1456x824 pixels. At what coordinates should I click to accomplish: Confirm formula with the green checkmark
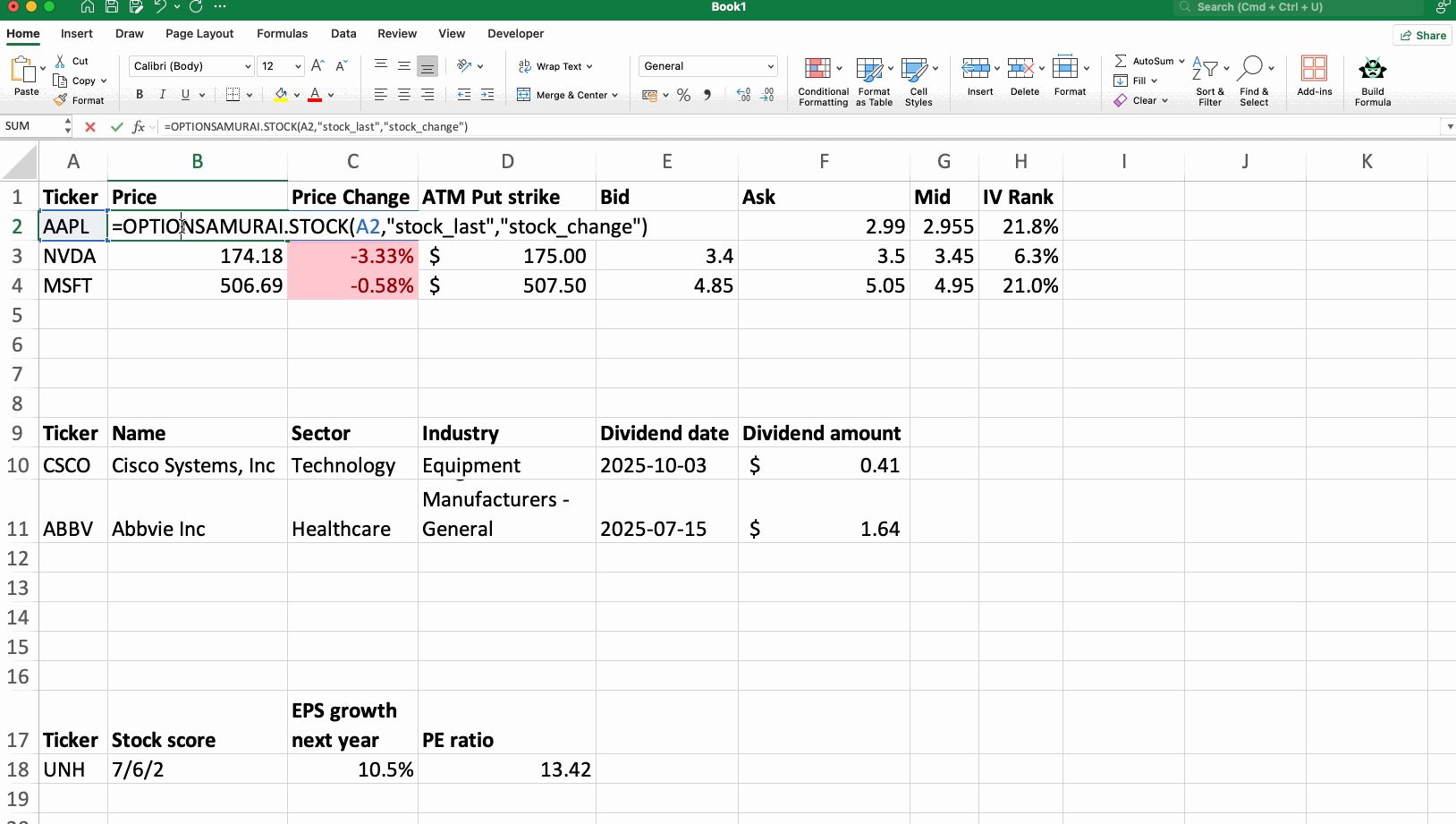116,126
